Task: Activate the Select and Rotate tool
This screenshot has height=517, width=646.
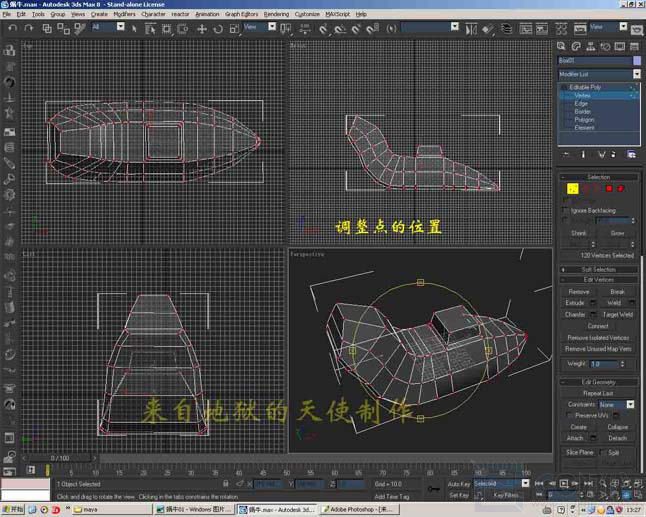Action: coord(218,29)
